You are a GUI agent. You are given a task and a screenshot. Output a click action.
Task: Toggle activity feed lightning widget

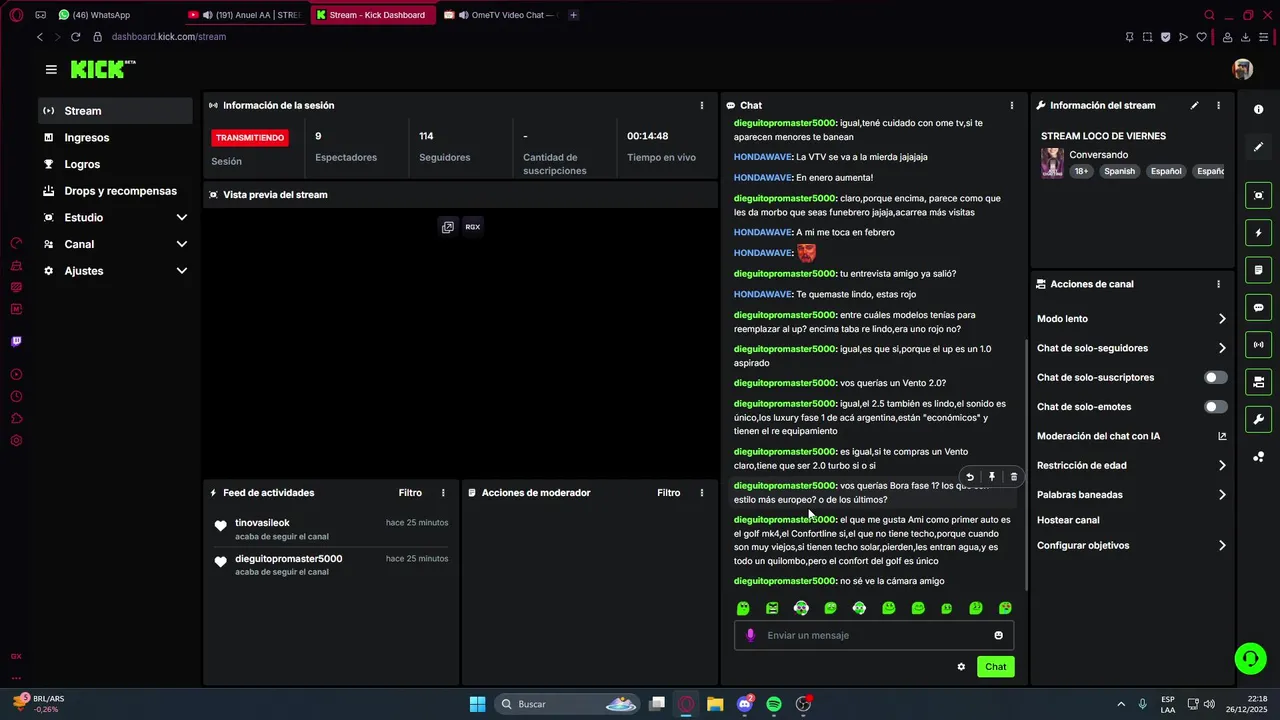[x=1259, y=233]
